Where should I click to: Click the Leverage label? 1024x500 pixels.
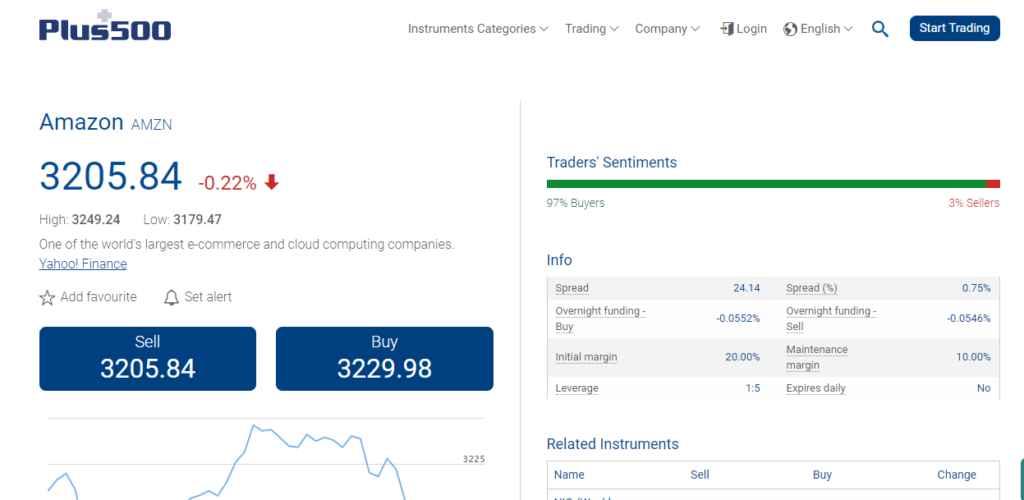click(577, 388)
